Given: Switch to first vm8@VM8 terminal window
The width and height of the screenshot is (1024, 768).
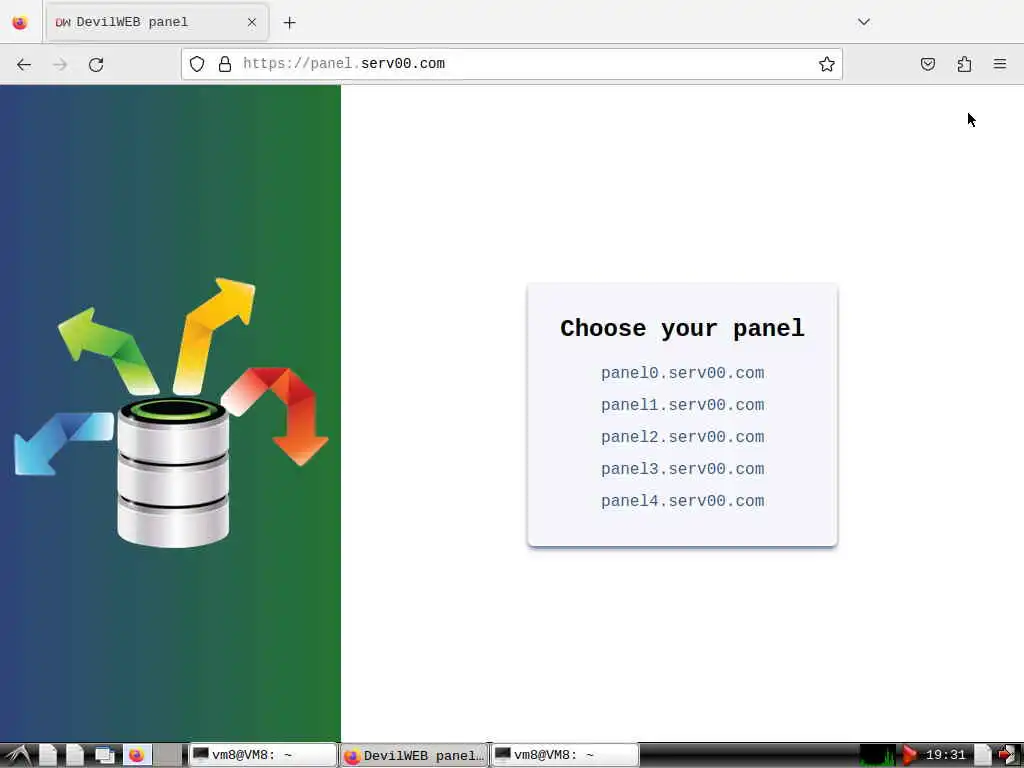Looking at the screenshot, I should click(x=263, y=756).
